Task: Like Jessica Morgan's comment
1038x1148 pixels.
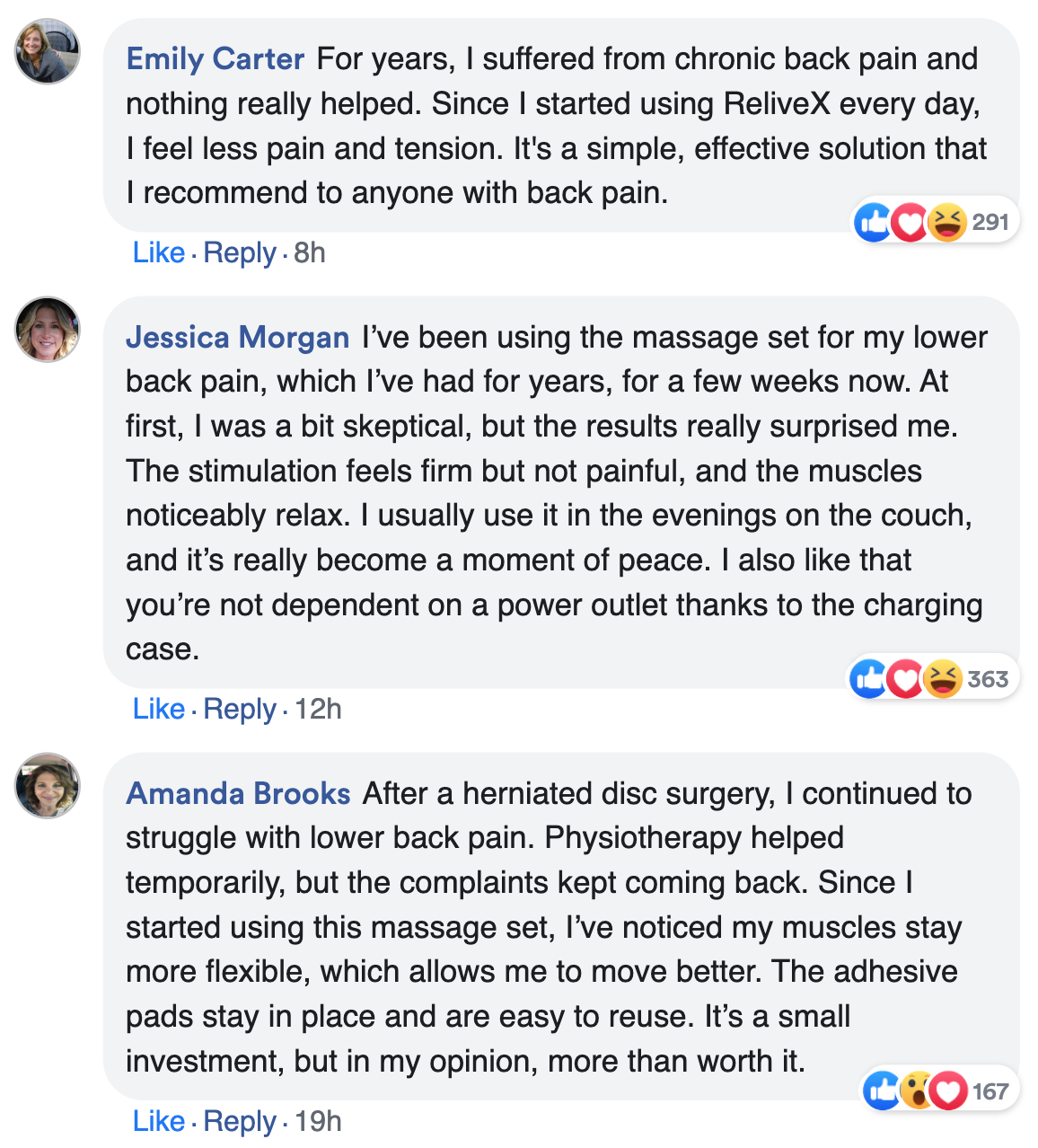Action: coord(158,710)
